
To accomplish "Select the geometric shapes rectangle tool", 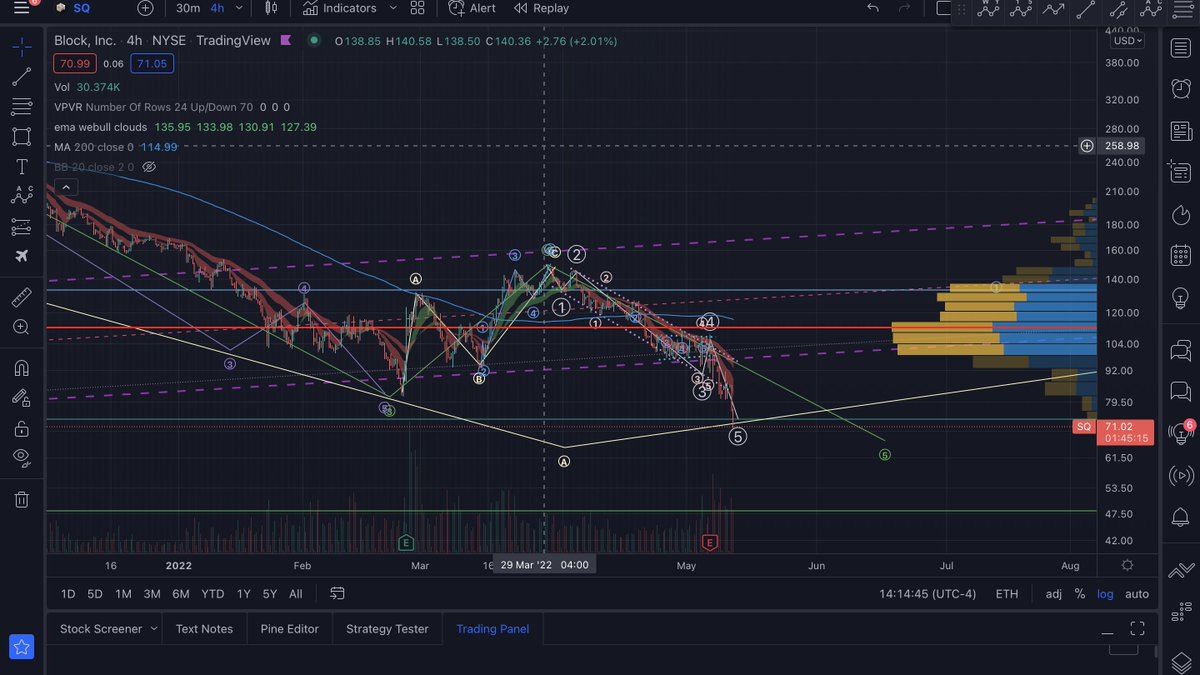I will pos(21,136).
